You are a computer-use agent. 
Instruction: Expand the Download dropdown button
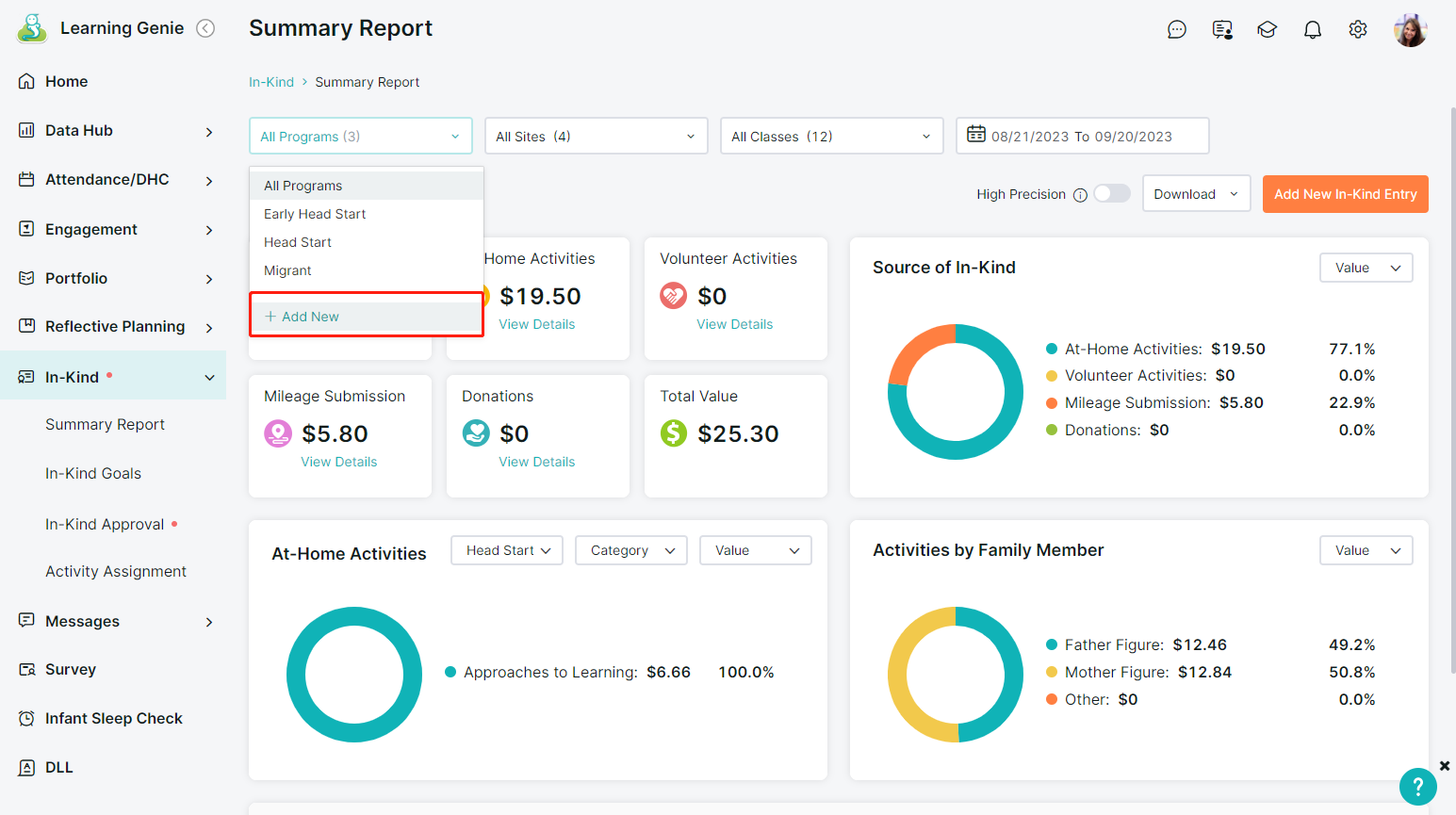coord(1196,194)
